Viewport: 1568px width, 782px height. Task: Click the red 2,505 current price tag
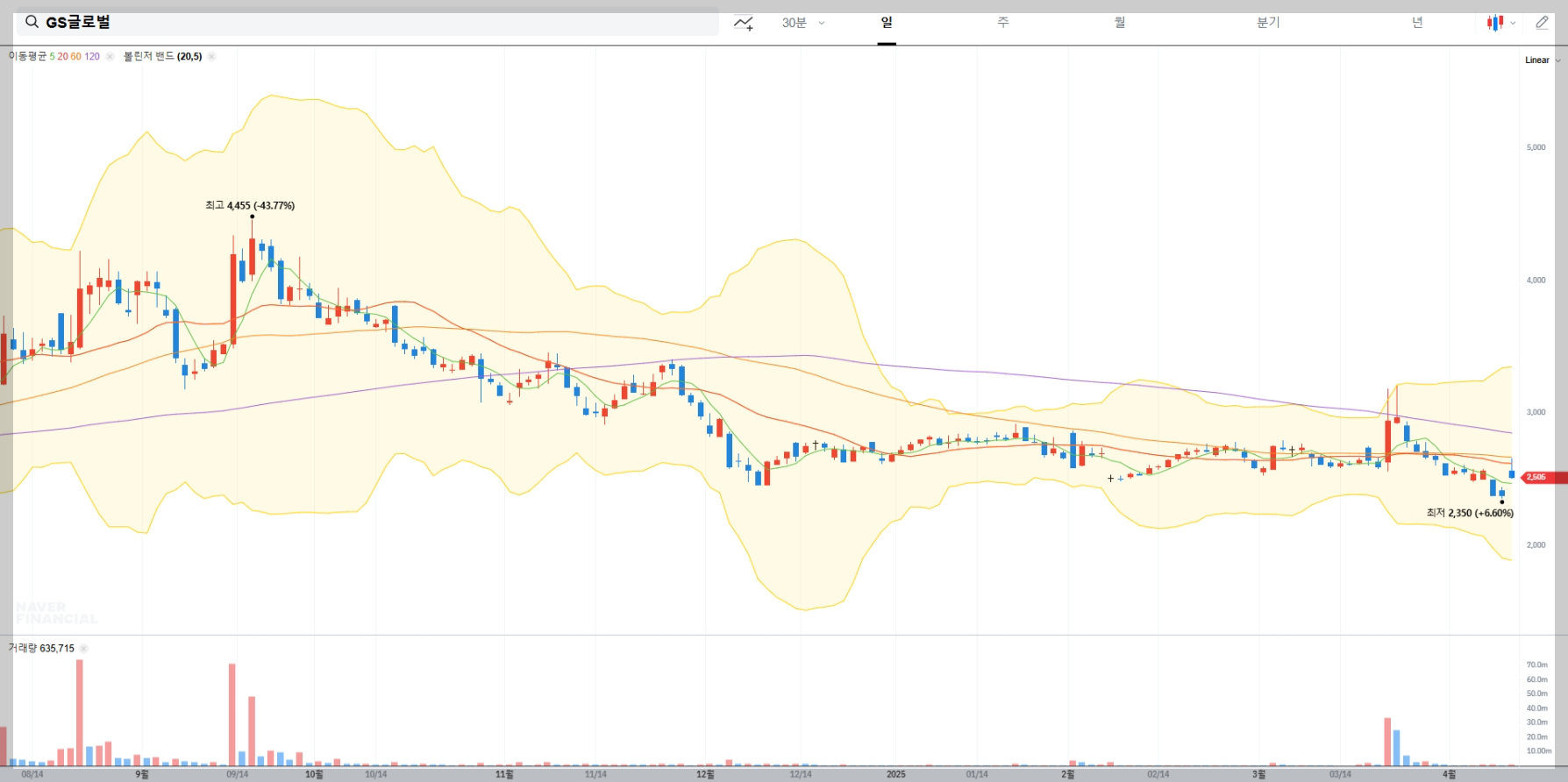tap(1543, 478)
